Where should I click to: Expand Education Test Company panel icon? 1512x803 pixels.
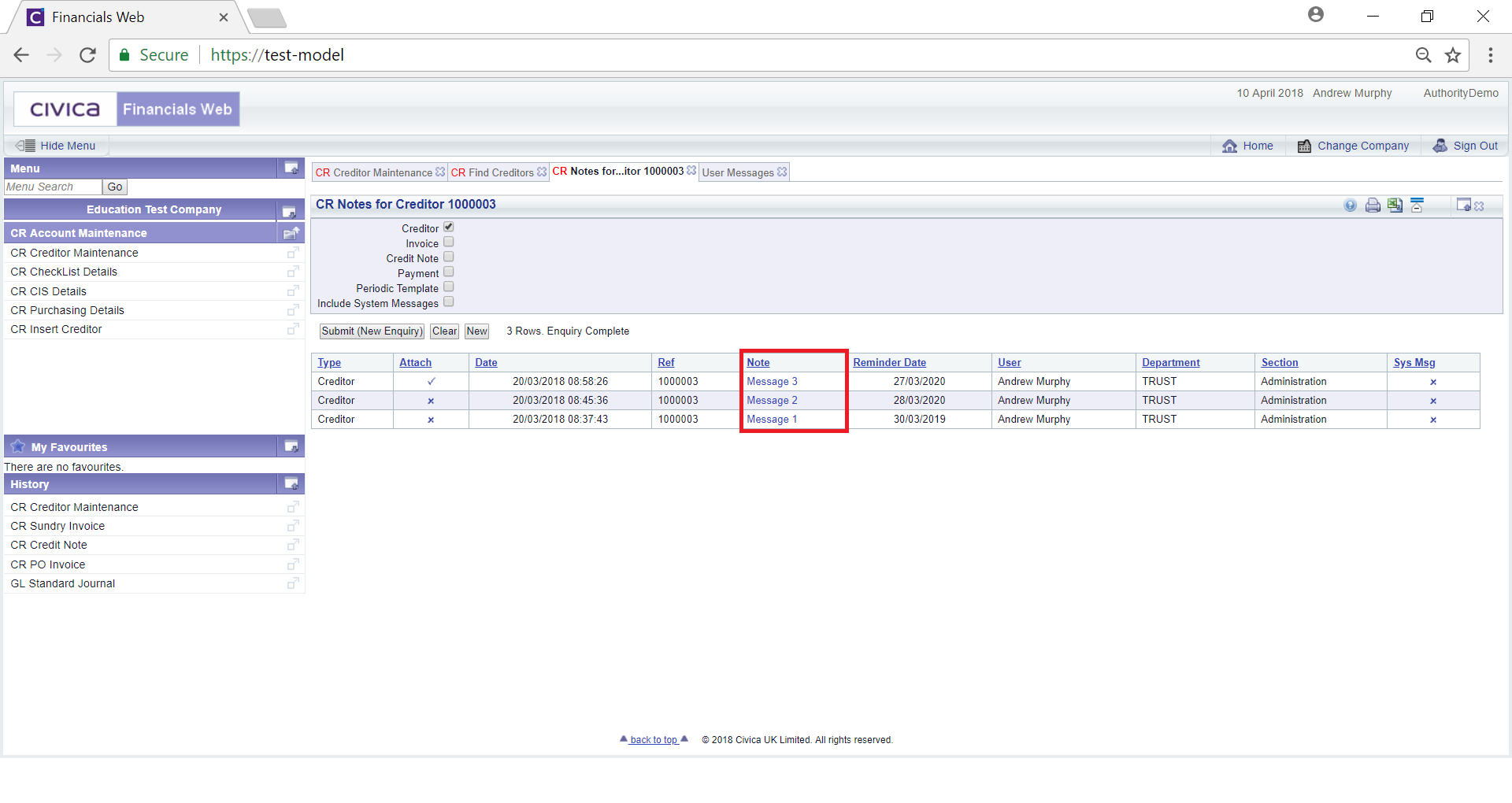pyautogui.click(x=289, y=211)
